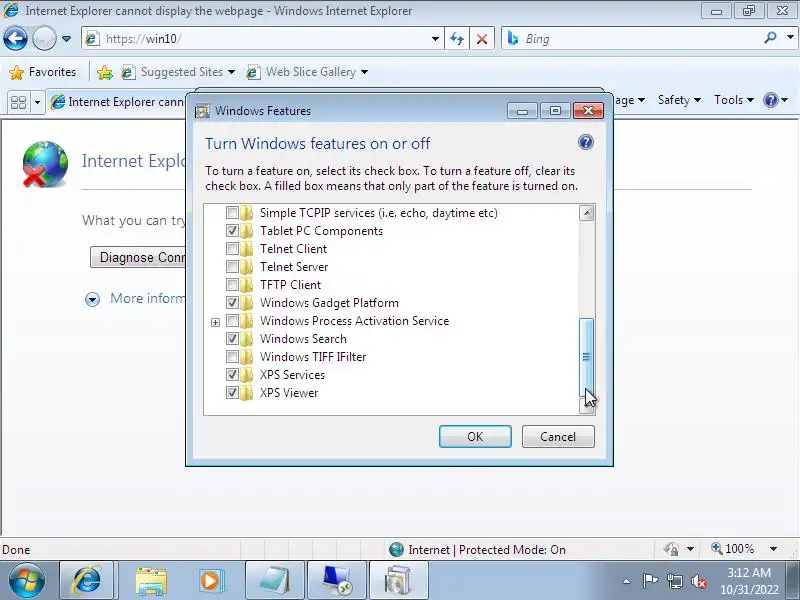Uncheck the XPS Services checkbox
The width and height of the screenshot is (800, 600).
(232, 374)
